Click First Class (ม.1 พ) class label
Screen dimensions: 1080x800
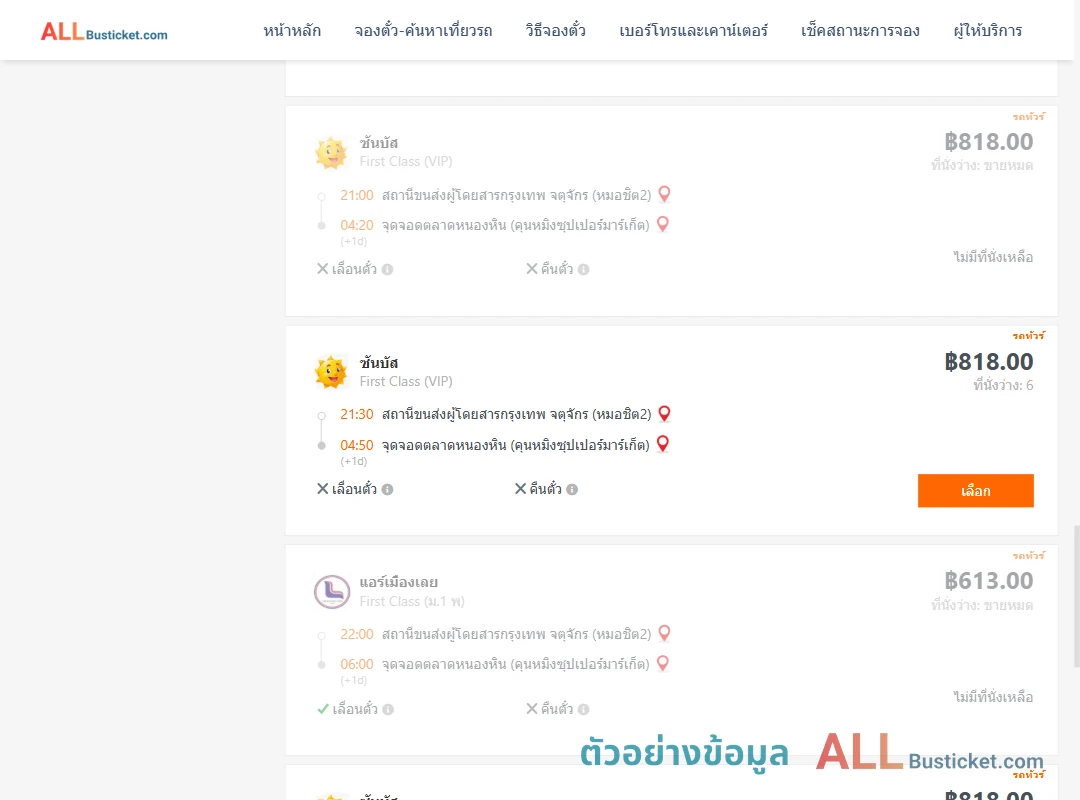(x=412, y=602)
